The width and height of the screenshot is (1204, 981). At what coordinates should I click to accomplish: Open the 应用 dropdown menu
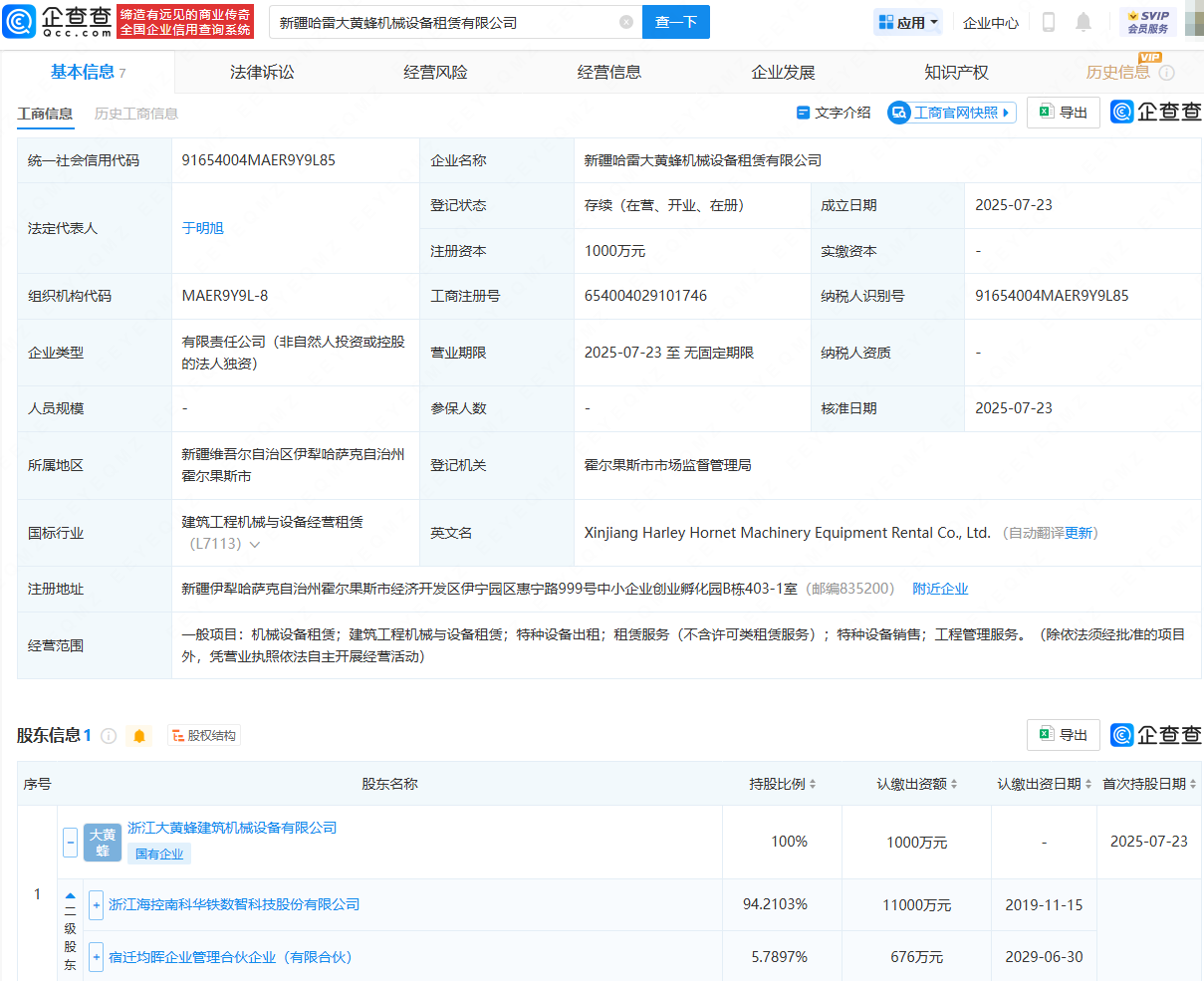click(x=908, y=22)
